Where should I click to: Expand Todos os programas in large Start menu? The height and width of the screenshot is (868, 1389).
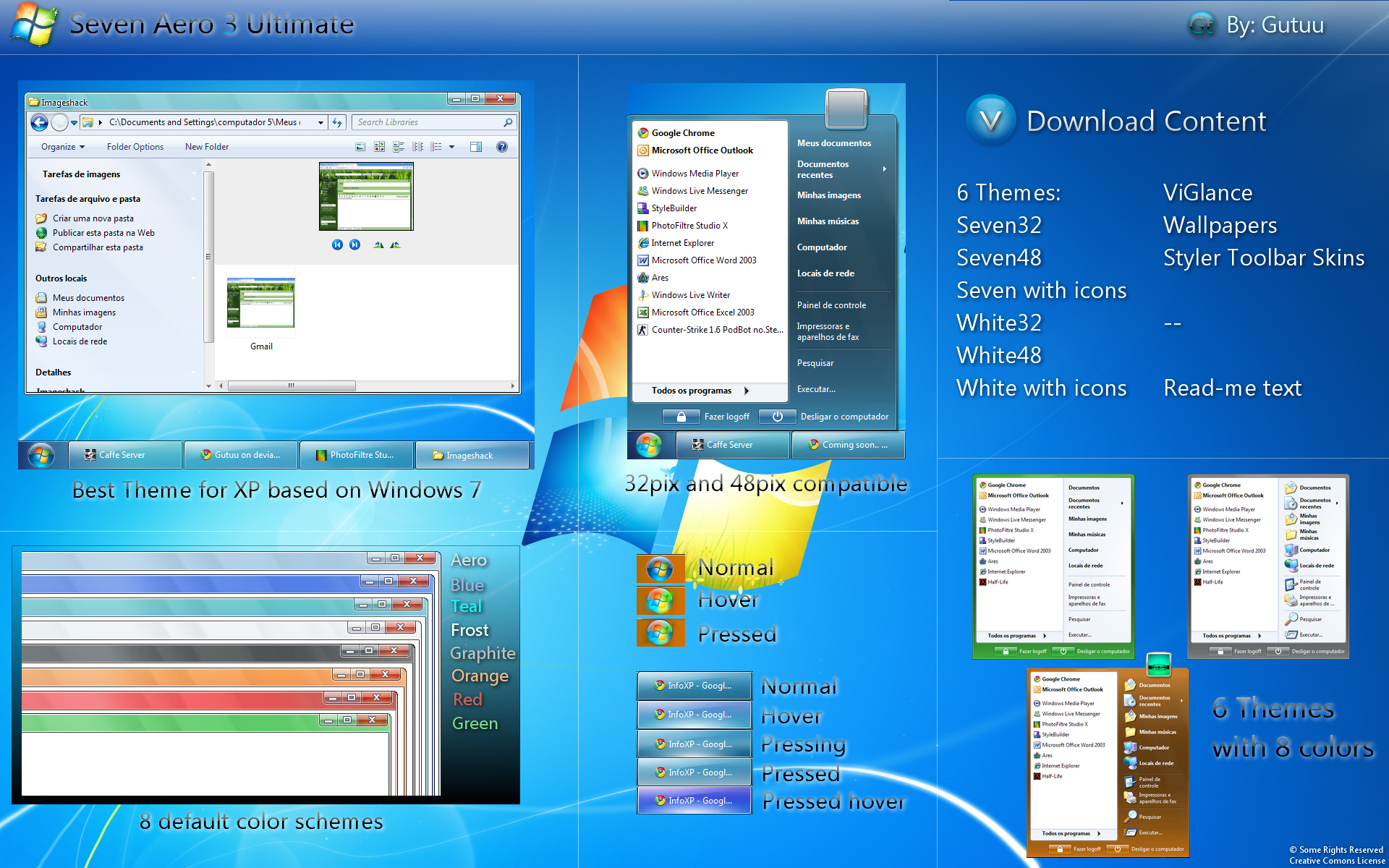tap(700, 391)
